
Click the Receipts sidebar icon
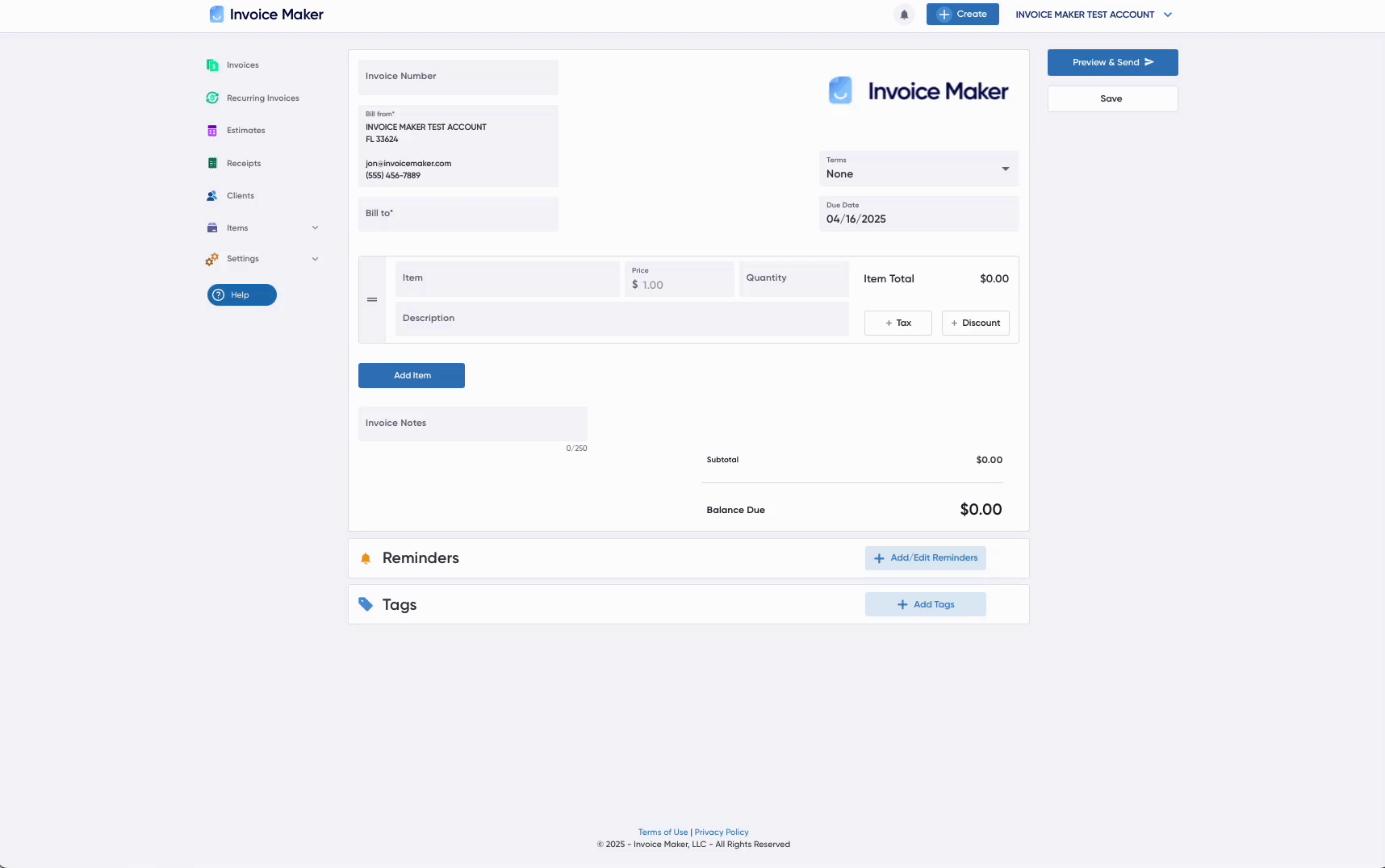pyautogui.click(x=212, y=163)
